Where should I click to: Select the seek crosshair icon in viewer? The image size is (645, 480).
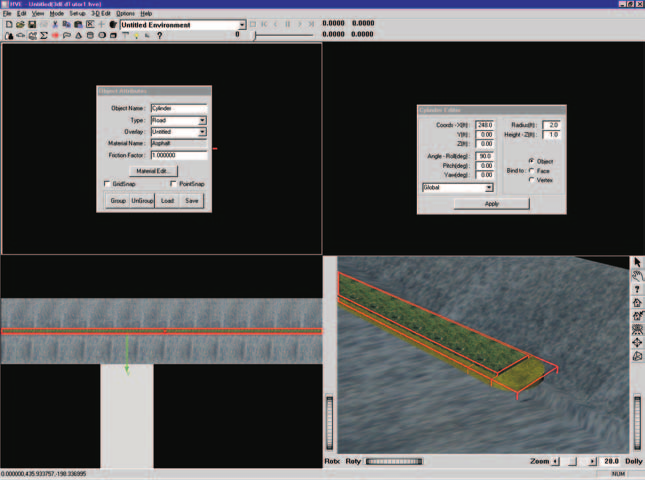(637, 343)
